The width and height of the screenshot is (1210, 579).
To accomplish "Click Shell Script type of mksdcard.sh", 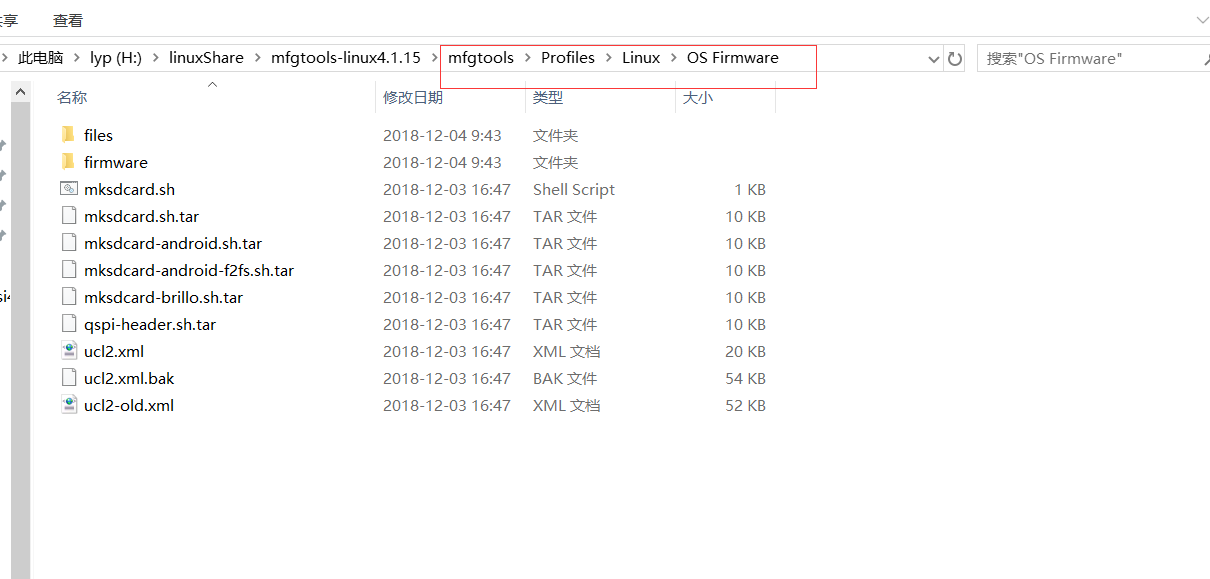I will tap(574, 189).
